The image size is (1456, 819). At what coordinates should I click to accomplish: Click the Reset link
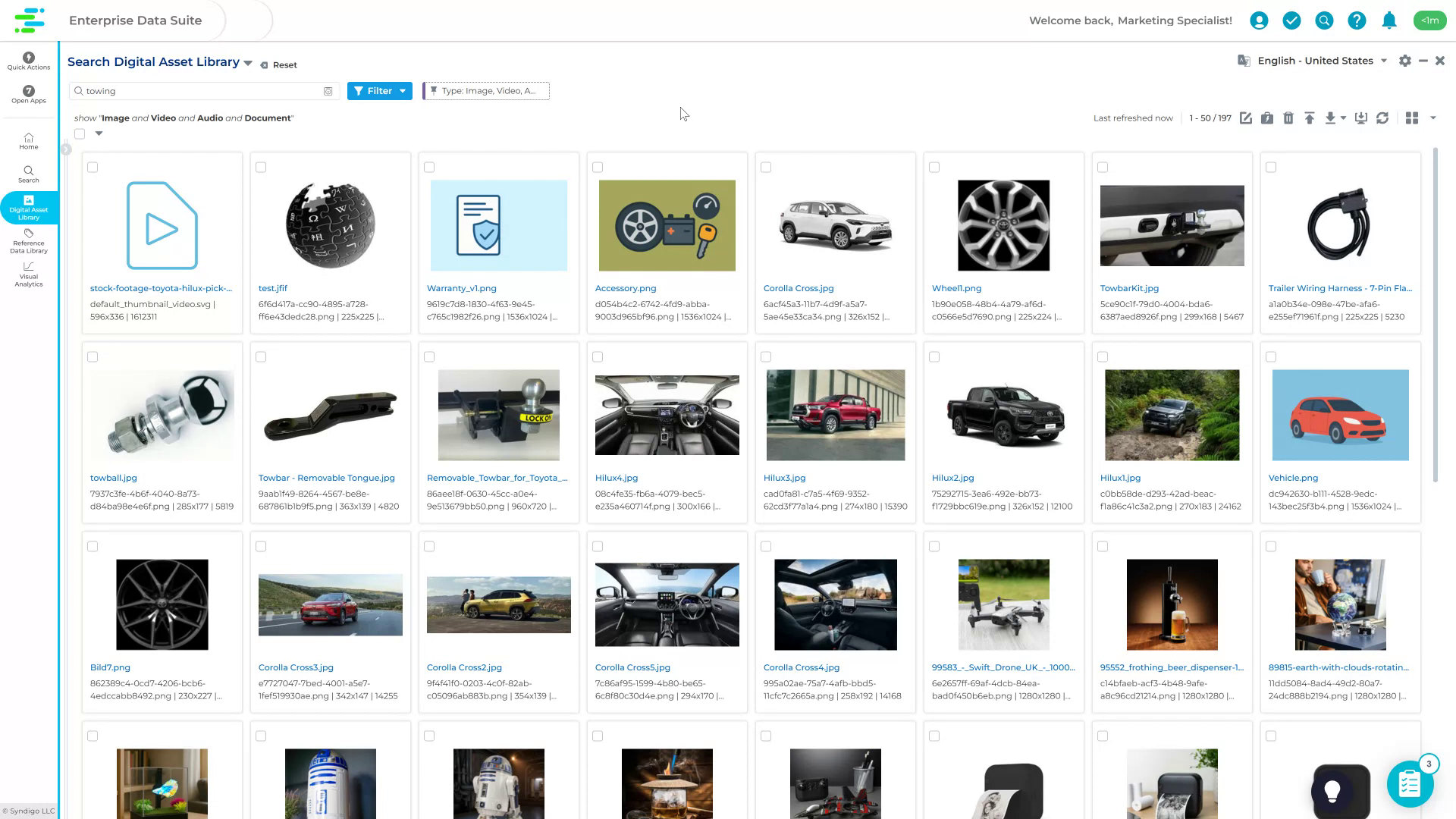284,64
